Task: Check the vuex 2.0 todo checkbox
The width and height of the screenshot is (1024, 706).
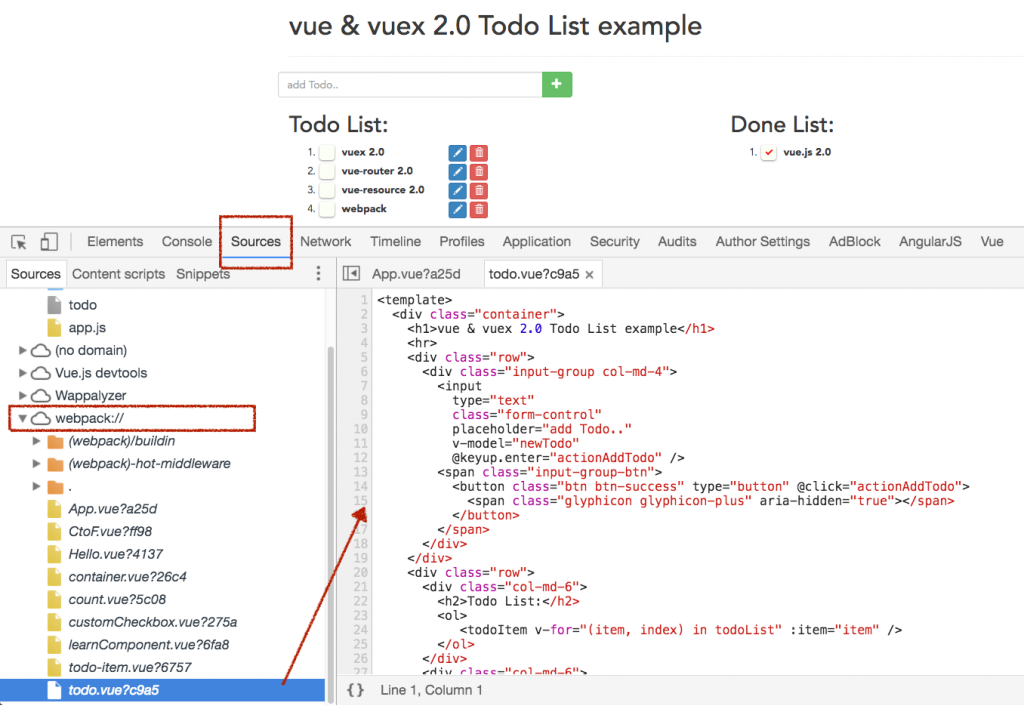Action: click(x=327, y=152)
